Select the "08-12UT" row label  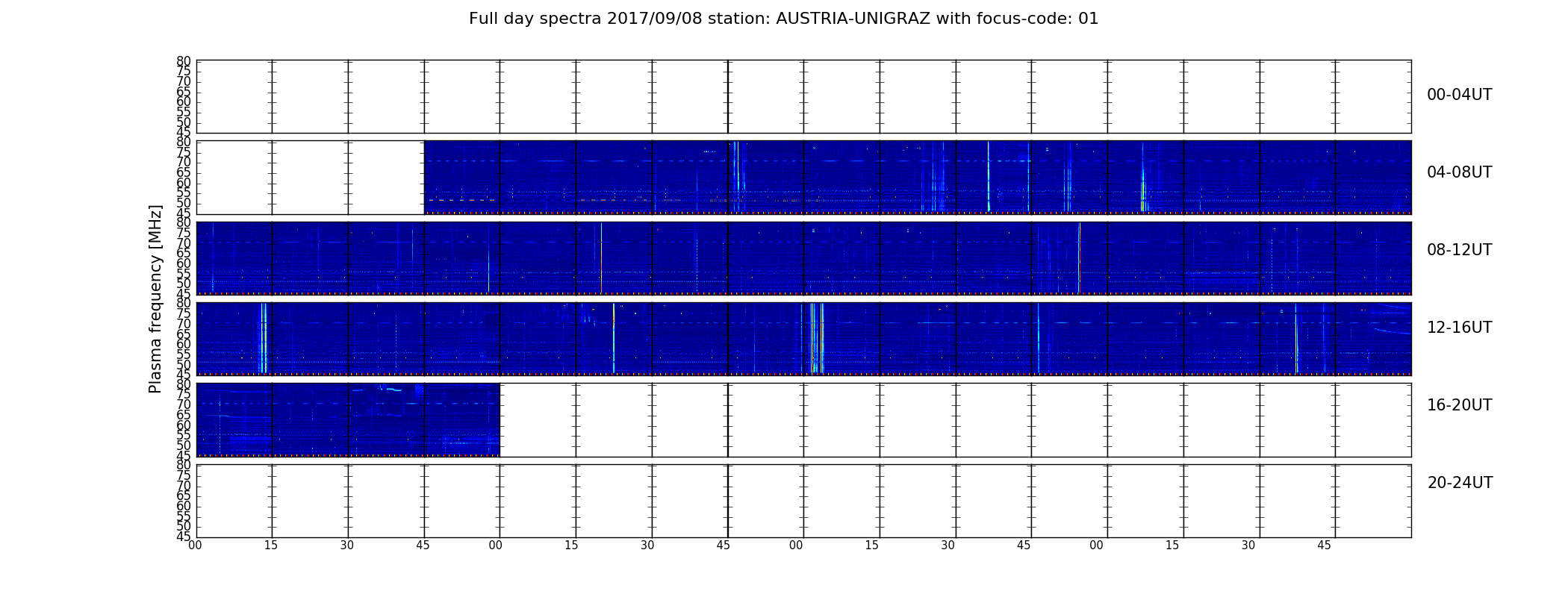[x=1459, y=250]
